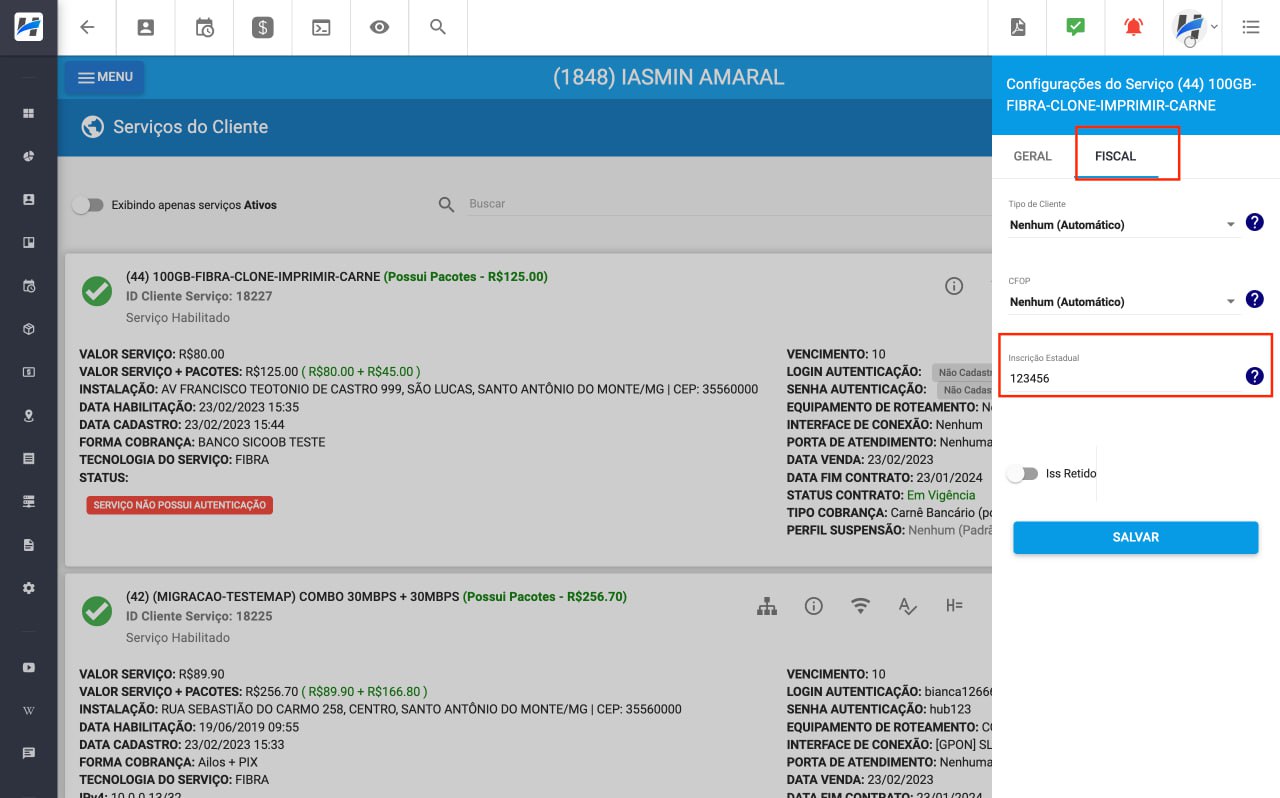Click help icon next to CFOP
This screenshot has height=798, width=1280.
(x=1255, y=299)
